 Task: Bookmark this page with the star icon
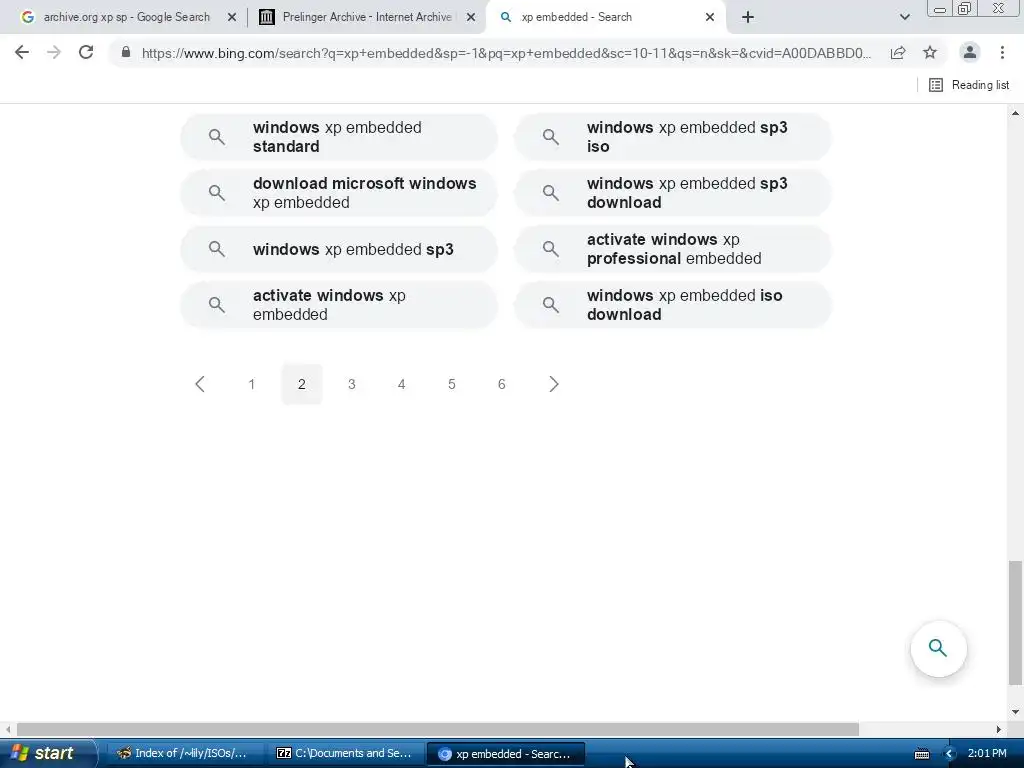pos(930,52)
